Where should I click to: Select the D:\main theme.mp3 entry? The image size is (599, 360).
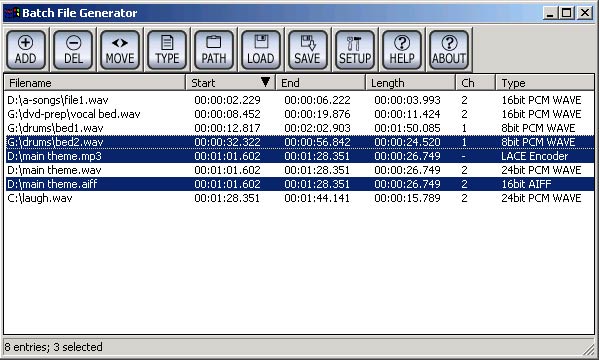[300, 156]
